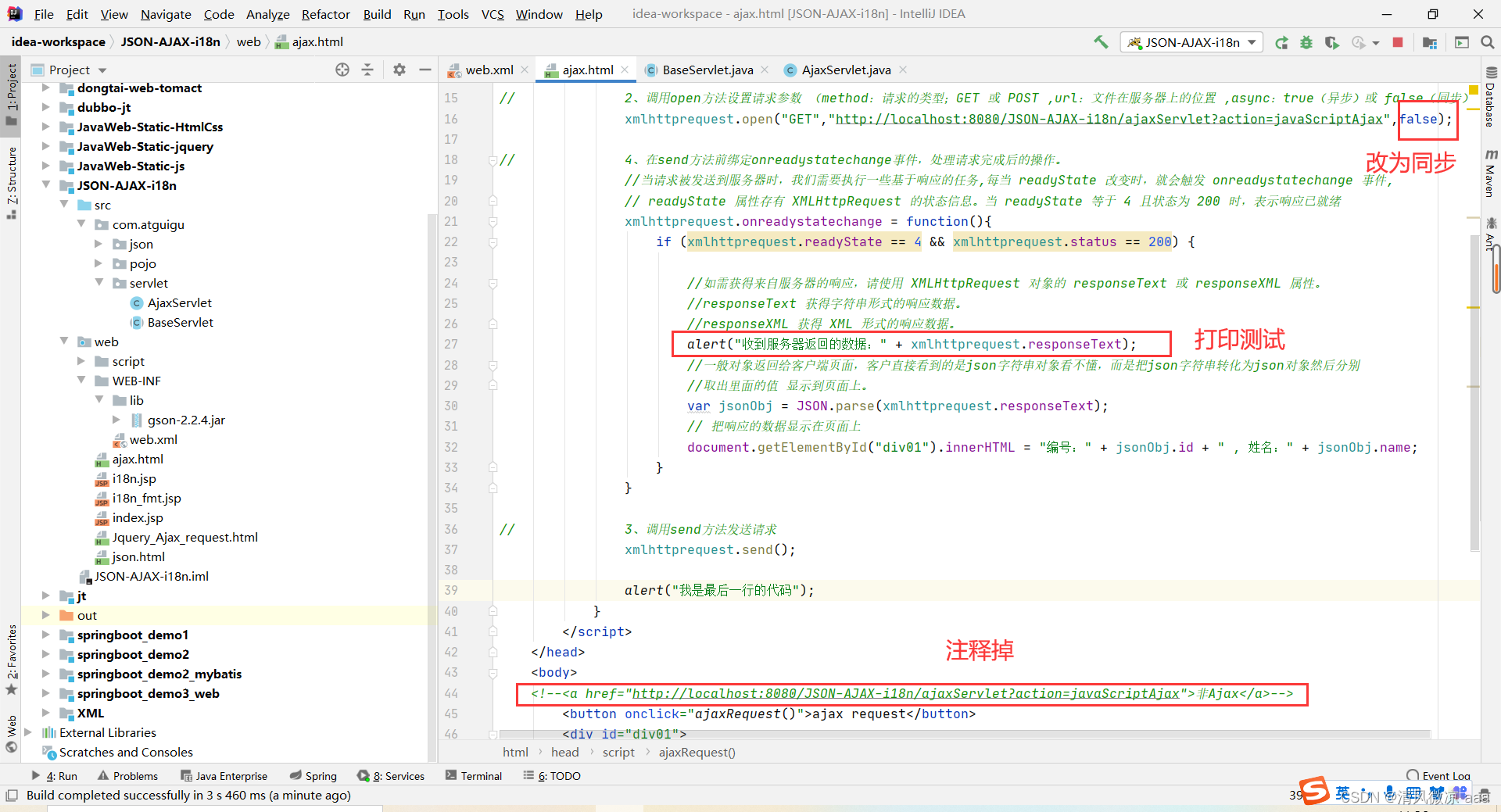Screen dimensions: 1501x812
Task: Click the red Stop icon
Action: tap(1398, 42)
